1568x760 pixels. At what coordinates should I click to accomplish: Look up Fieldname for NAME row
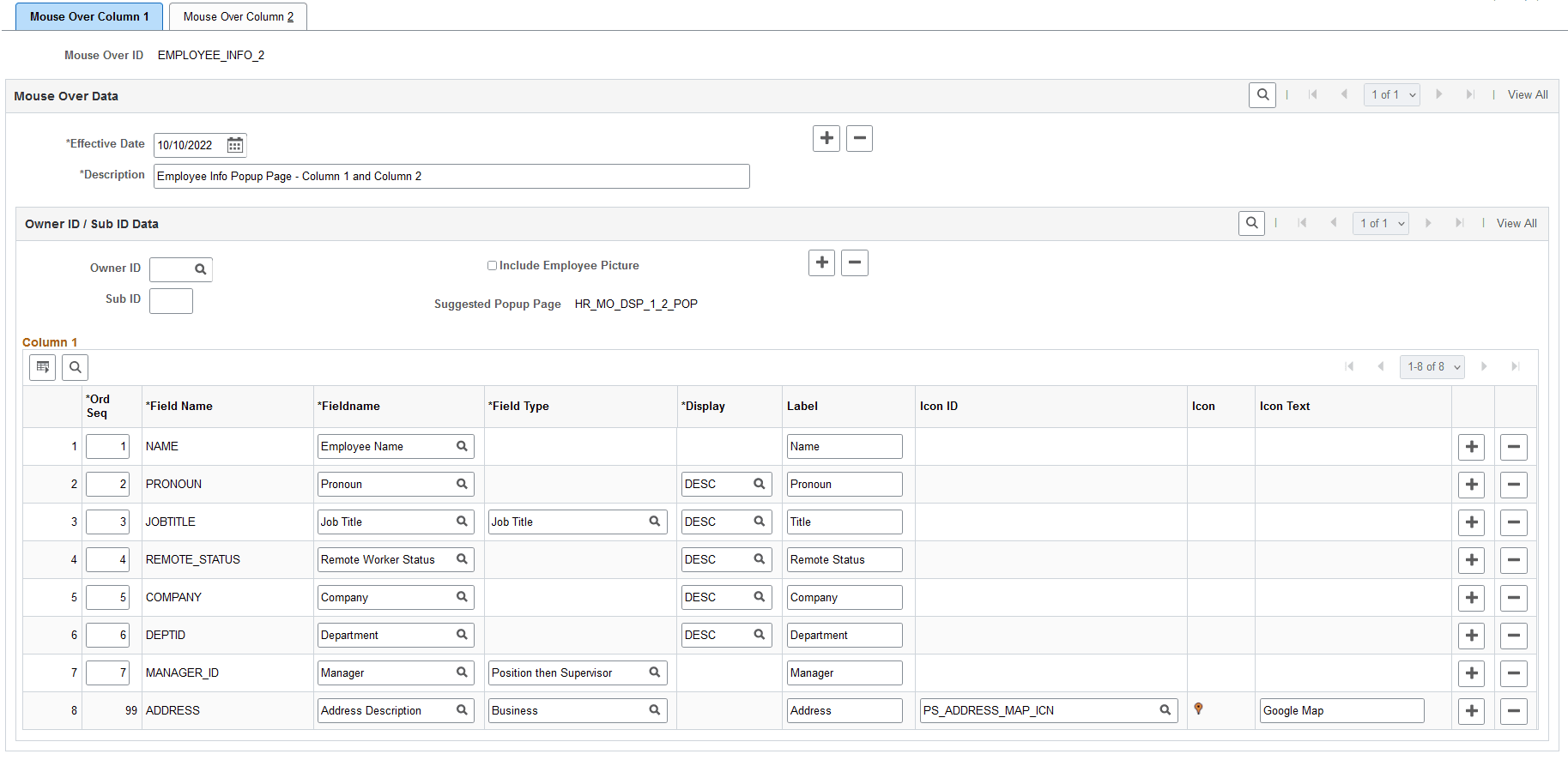click(x=462, y=446)
